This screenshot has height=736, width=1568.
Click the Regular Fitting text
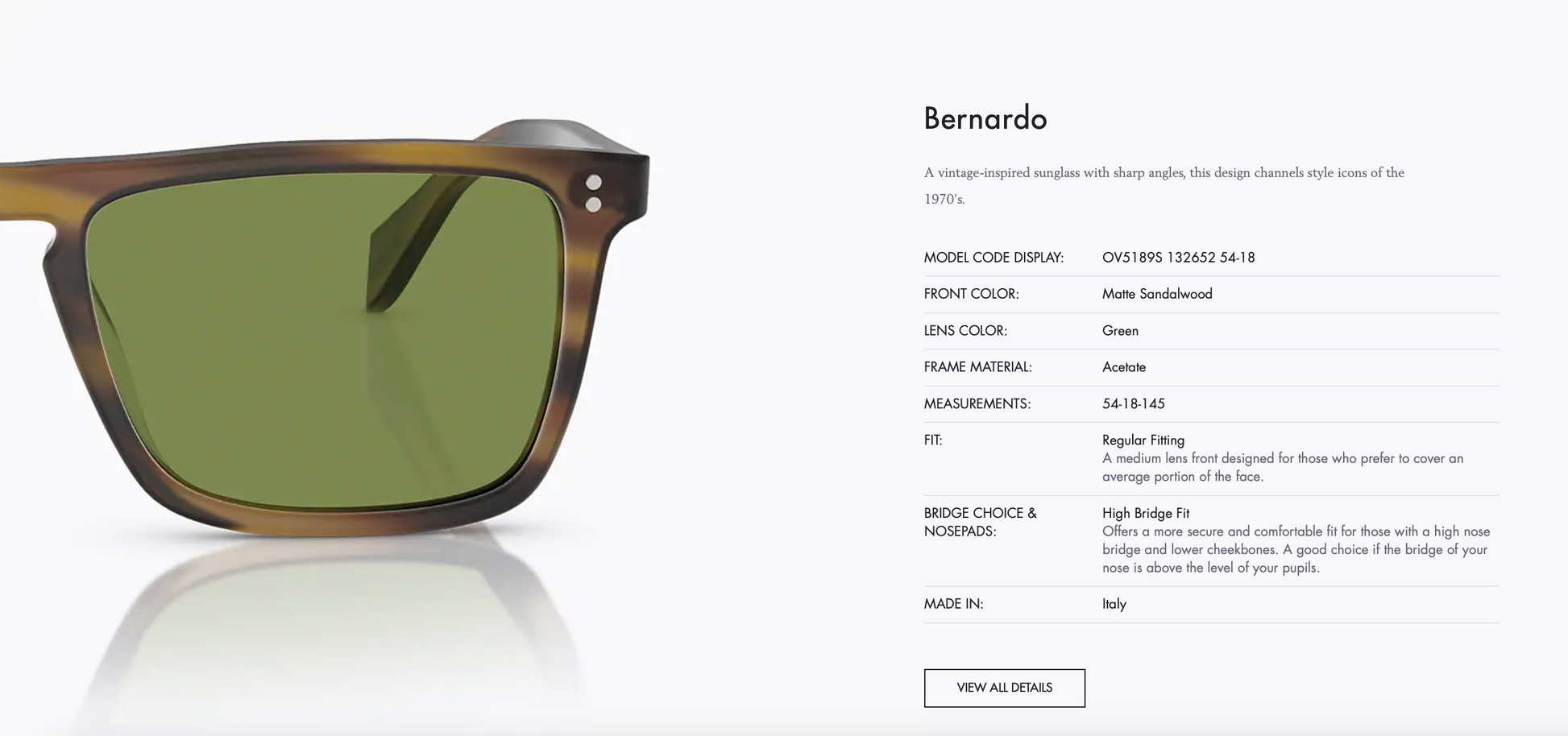click(1143, 440)
